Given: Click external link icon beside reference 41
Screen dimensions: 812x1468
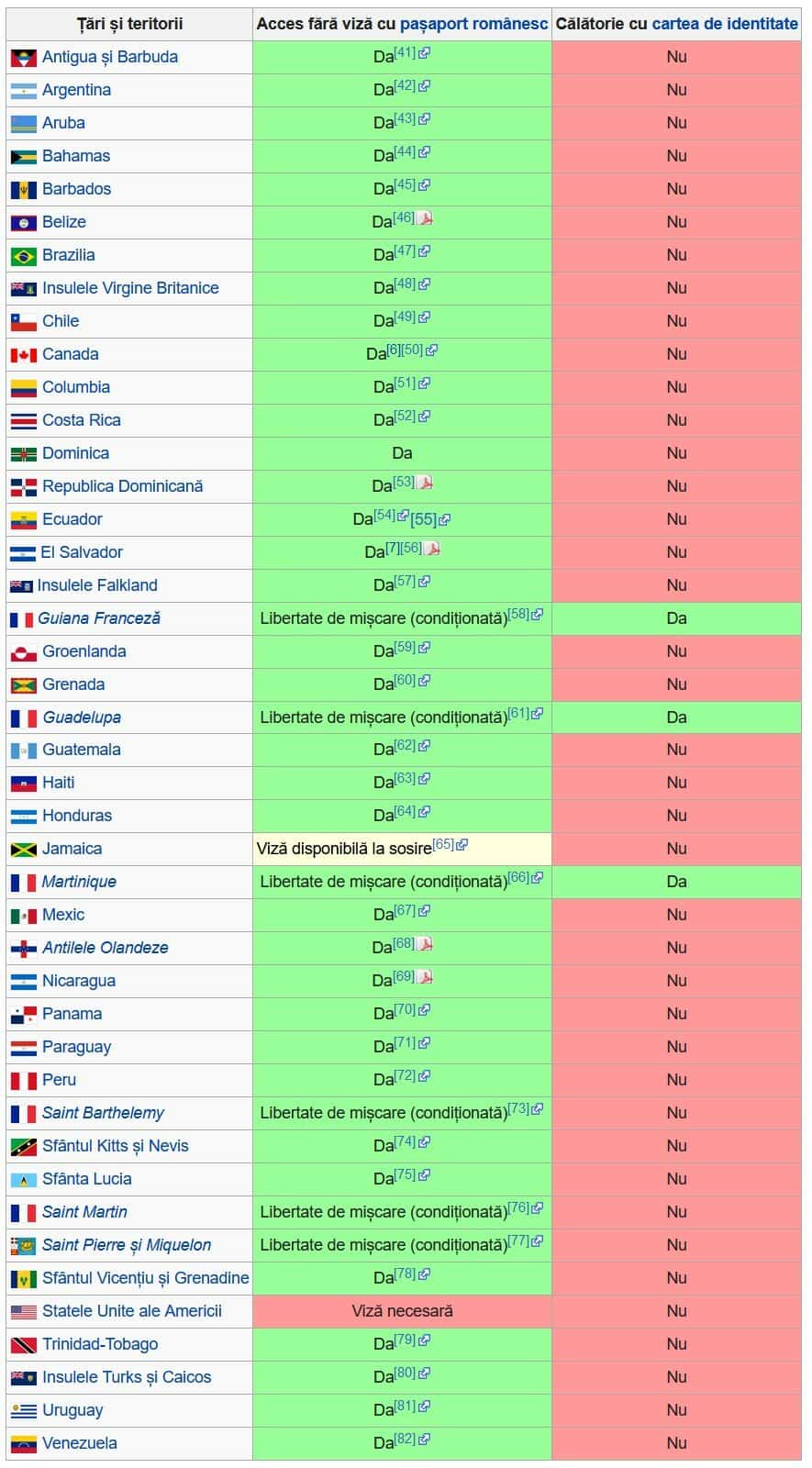Looking at the screenshot, I should pos(425,53).
